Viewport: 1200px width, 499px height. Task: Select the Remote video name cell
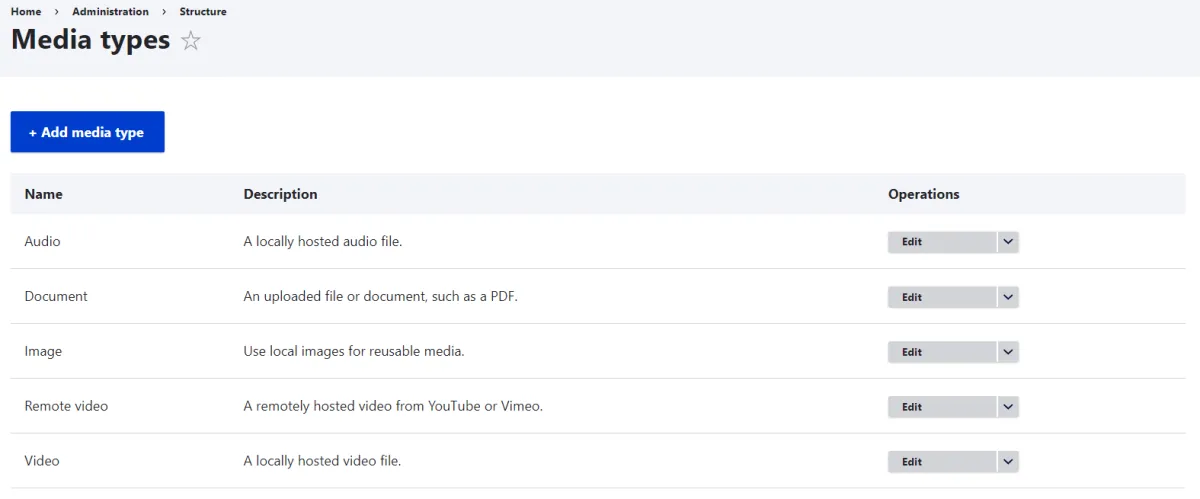coord(66,406)
